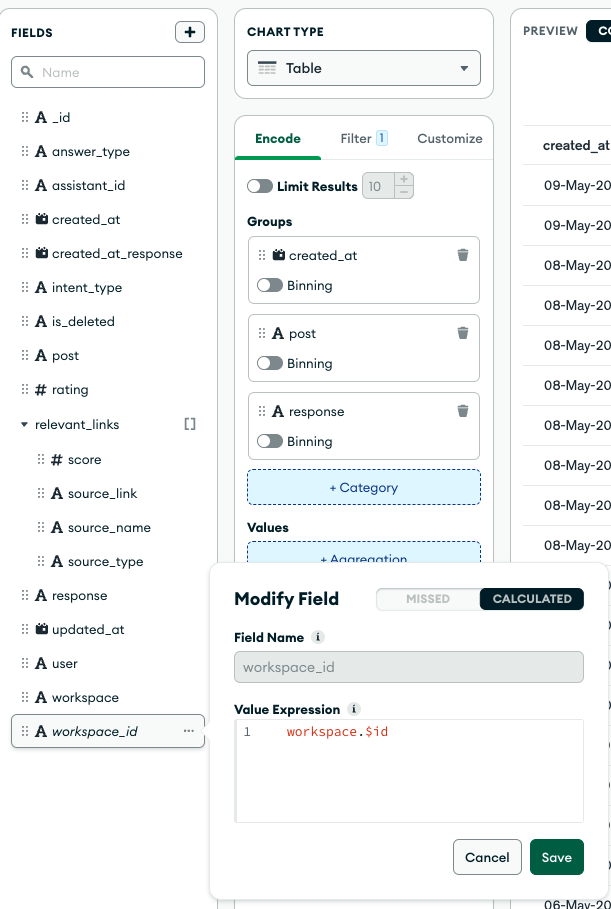
Task: Increase the limit results stepper value
Action: (403, 180)
